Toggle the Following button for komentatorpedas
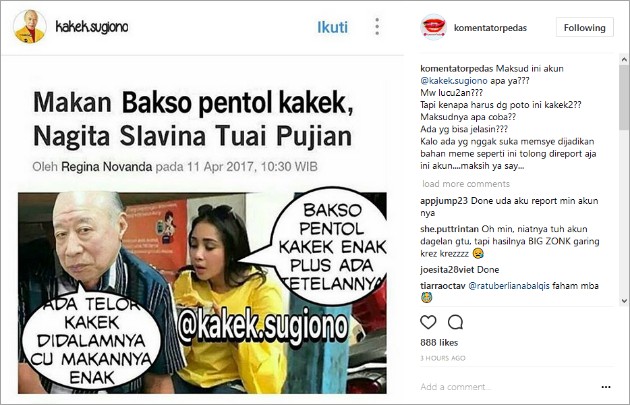This screenshot has width=630, height=405. tap(585, 27)
